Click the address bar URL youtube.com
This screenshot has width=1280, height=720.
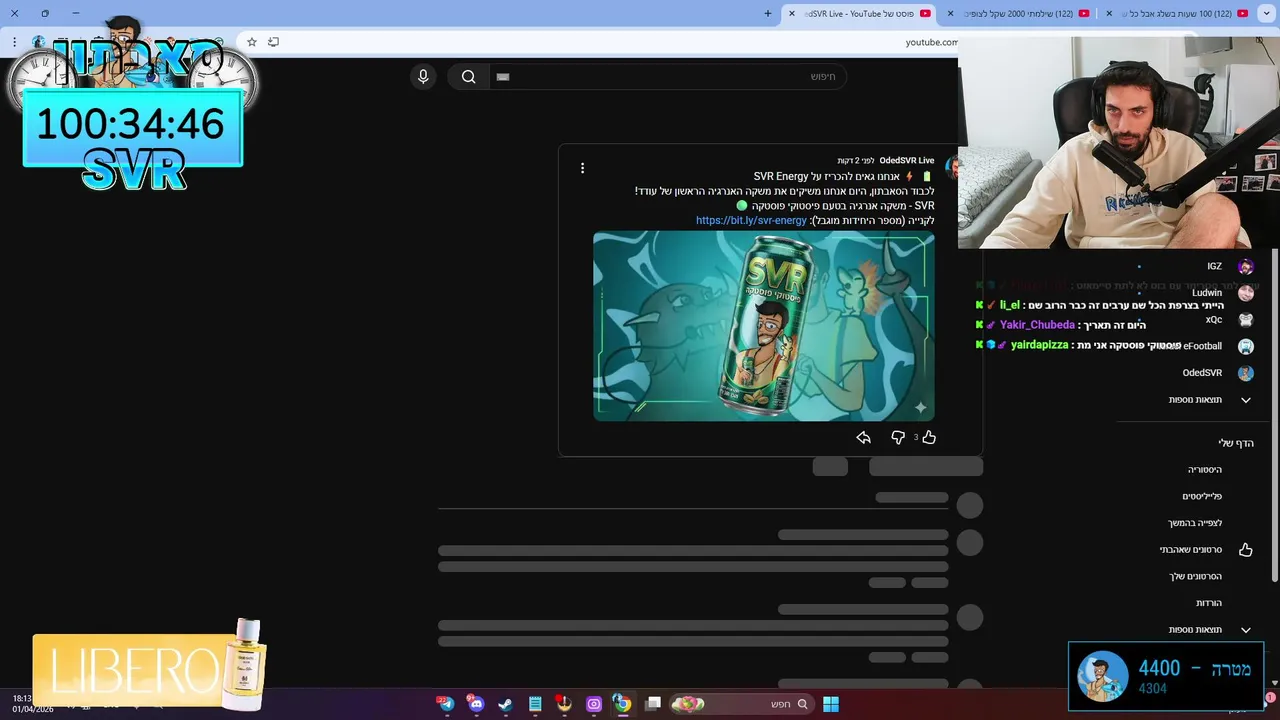pyautogui.click(x=932, y=42)
